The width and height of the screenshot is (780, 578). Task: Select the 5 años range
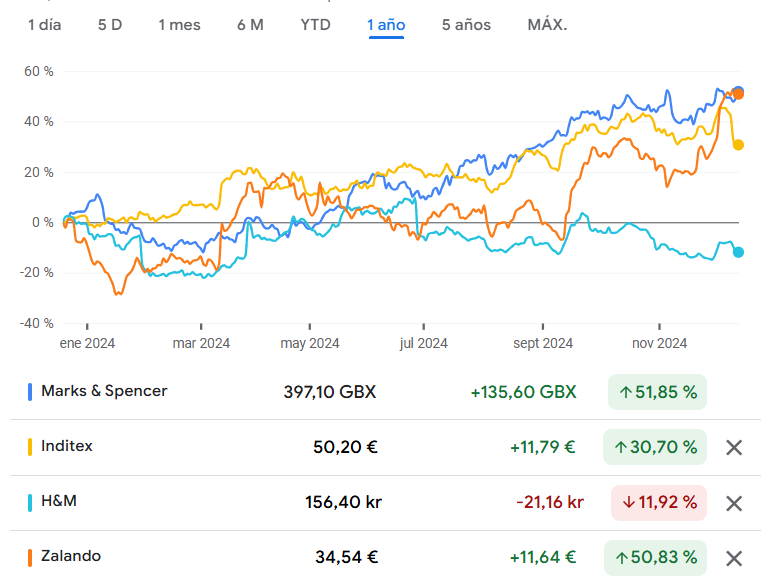click(466, 25)
